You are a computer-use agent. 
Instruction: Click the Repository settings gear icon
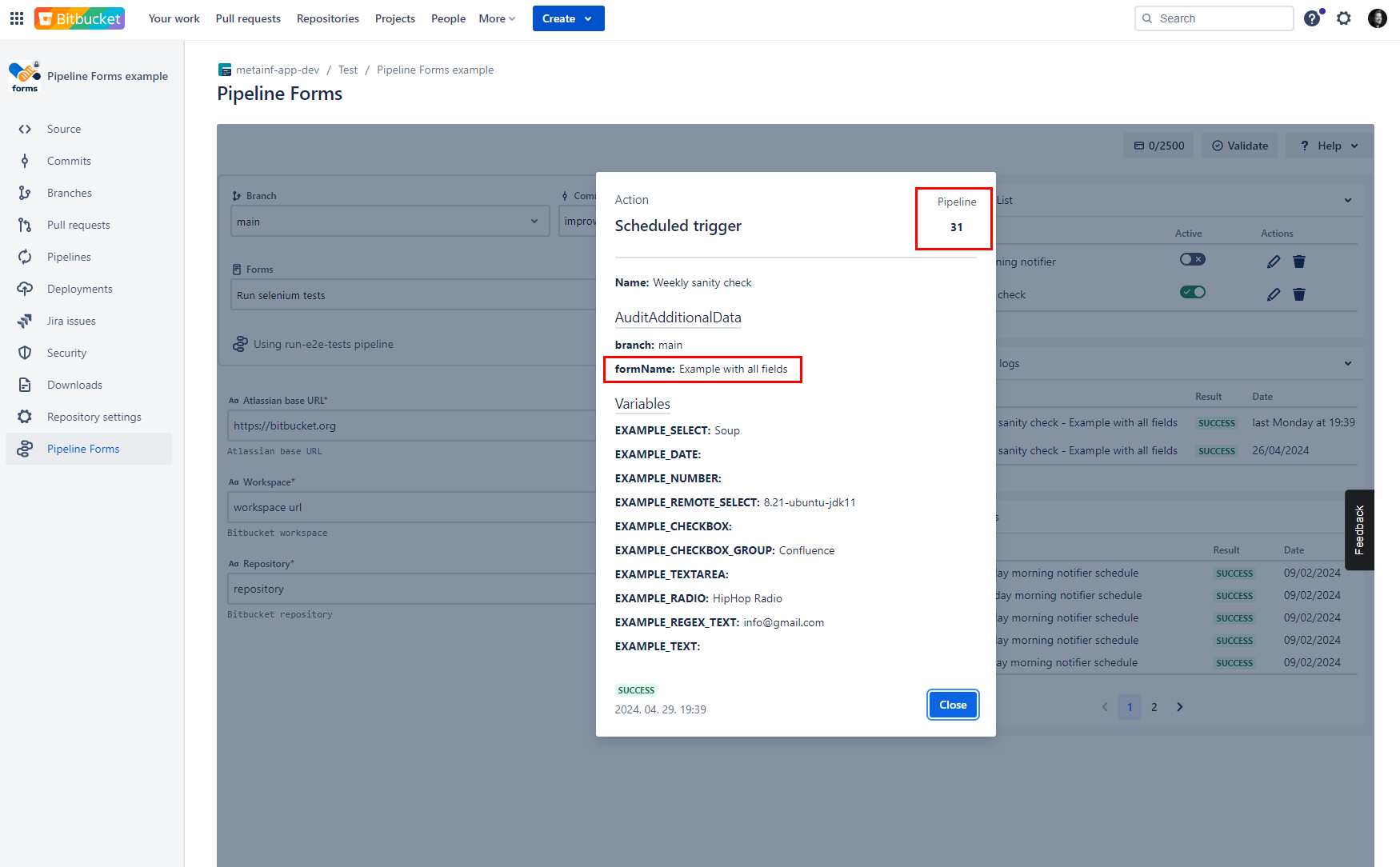pos(25,417)
